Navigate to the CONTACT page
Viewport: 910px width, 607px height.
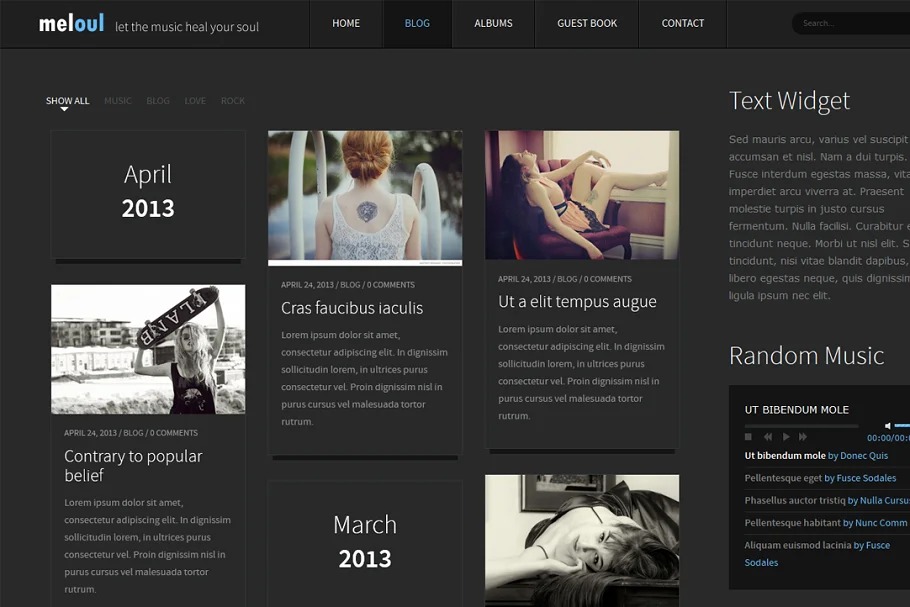coord(683,24)
